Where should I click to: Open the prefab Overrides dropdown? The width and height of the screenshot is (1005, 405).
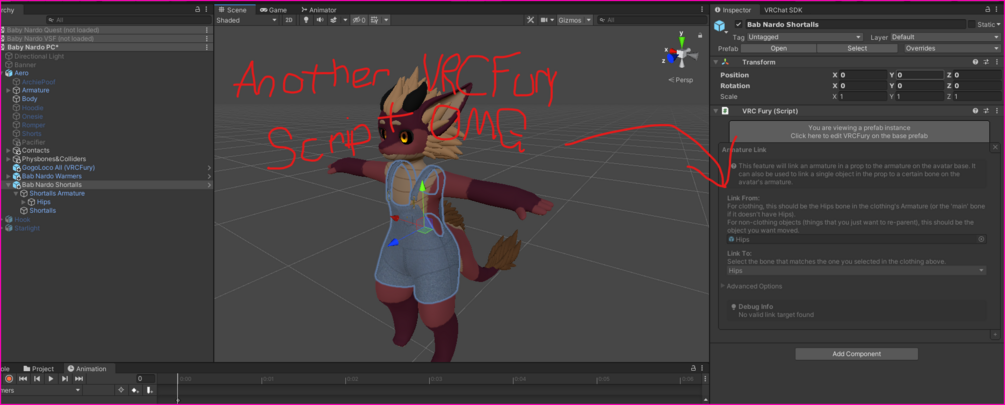(952, 48)
